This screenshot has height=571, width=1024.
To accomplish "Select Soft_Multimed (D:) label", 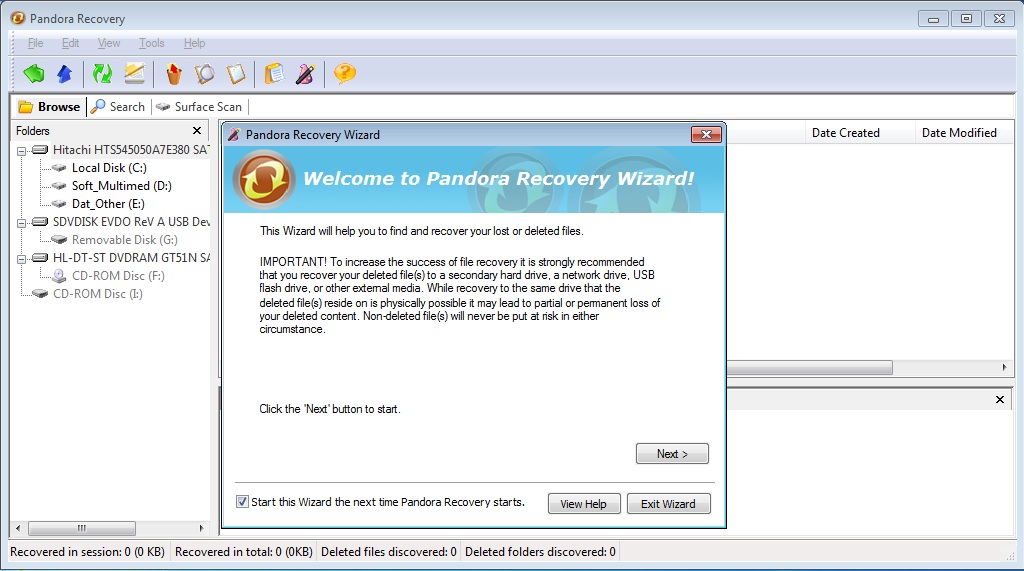I will [121, 186].
